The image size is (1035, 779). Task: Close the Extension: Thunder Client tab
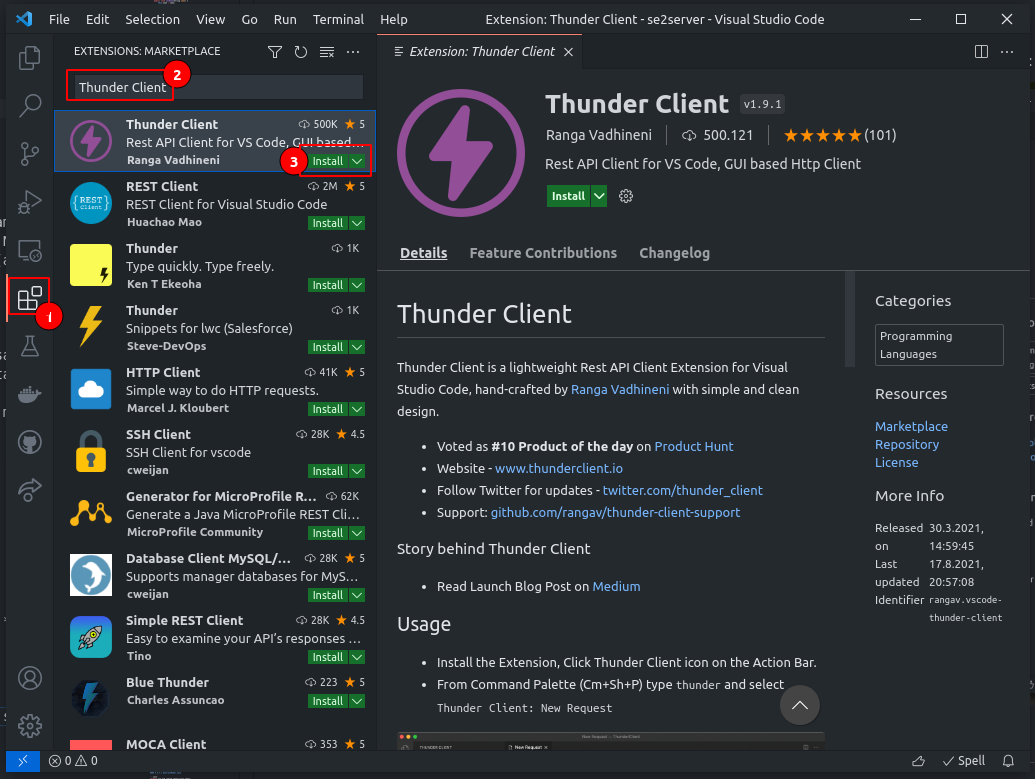coord(568,51)
